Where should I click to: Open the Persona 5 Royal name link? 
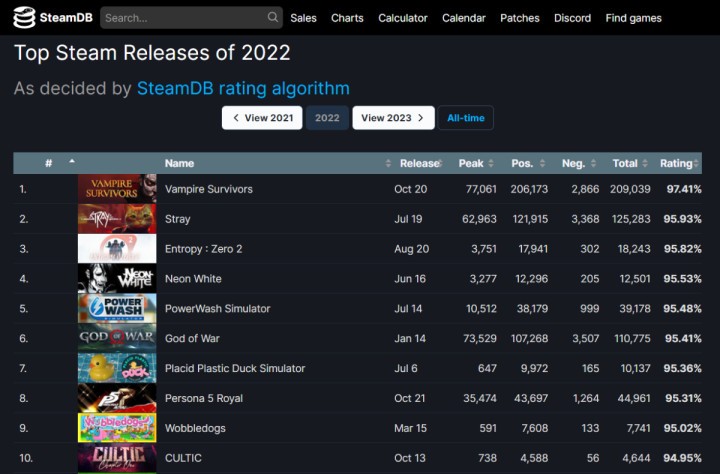click(x=204, y=398)
